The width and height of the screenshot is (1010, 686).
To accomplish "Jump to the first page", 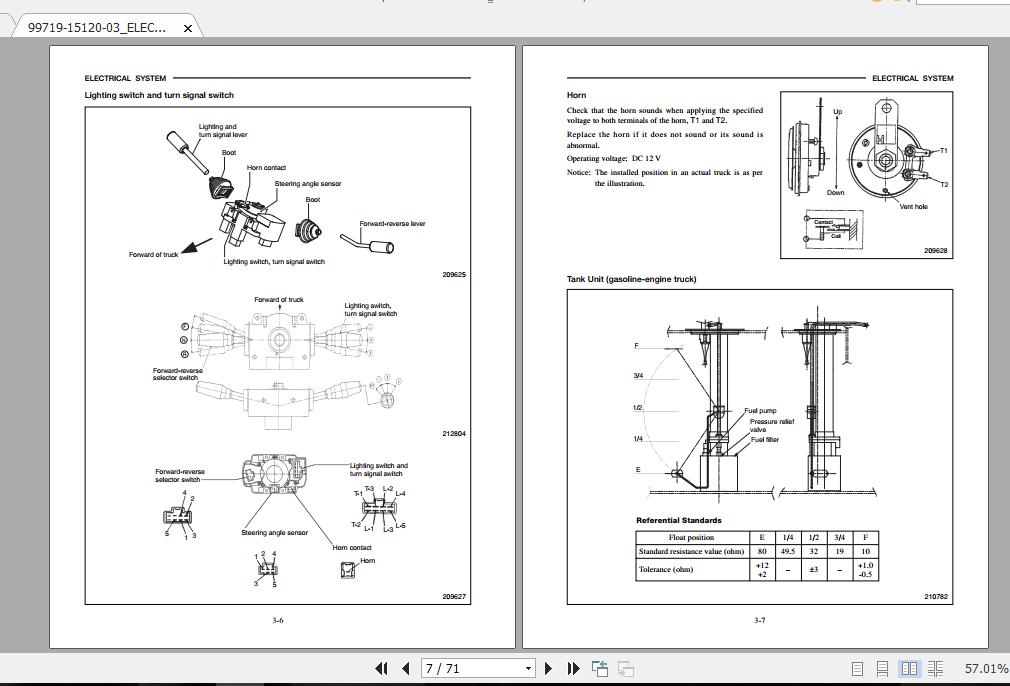I will coord(381,668).
